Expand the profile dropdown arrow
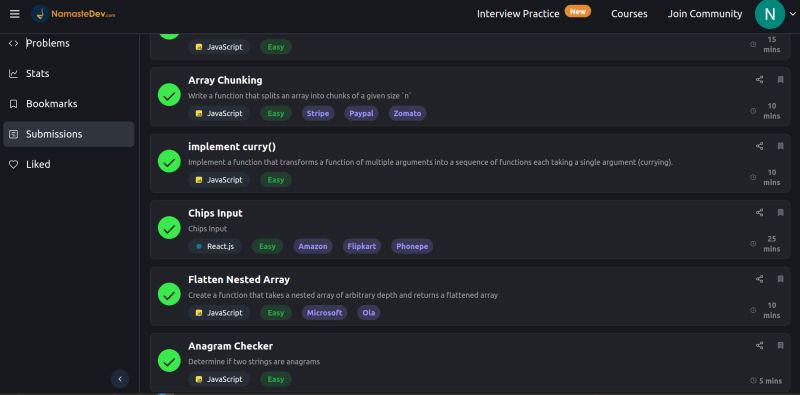Image resolution: width=800 pixels, height=395 pixels. click(792, 14)
